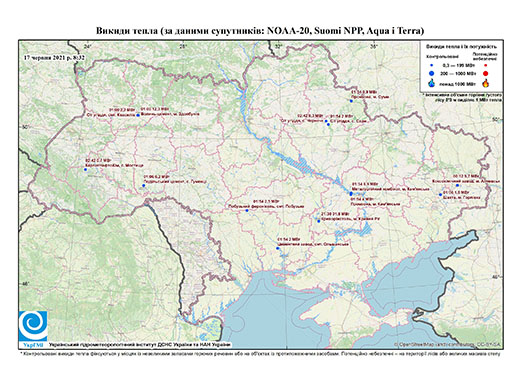Select the Побузький феронікель heat marker
The width and height of the screenshot is (520, 368).
247,211
